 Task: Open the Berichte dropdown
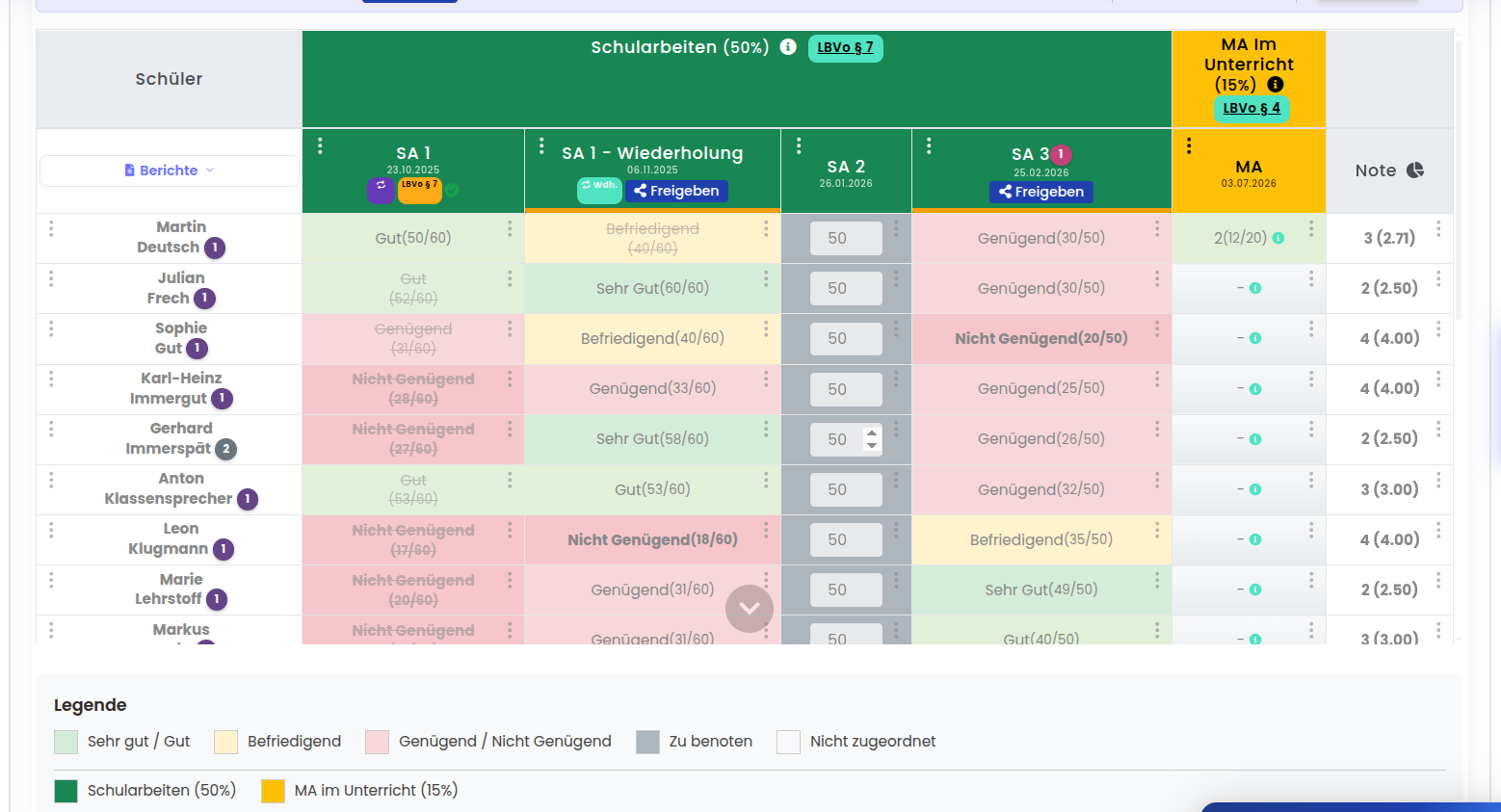tap(169, 170)
